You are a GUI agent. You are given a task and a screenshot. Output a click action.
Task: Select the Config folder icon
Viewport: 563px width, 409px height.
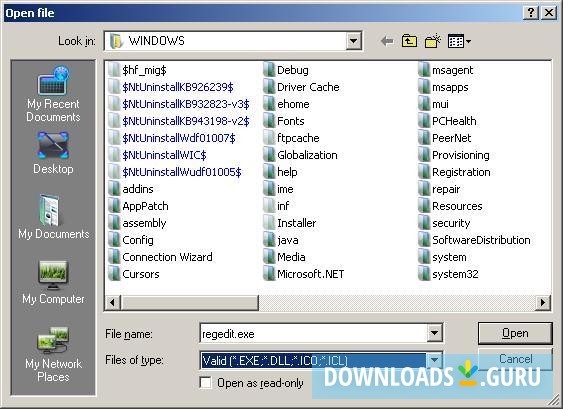114,240
